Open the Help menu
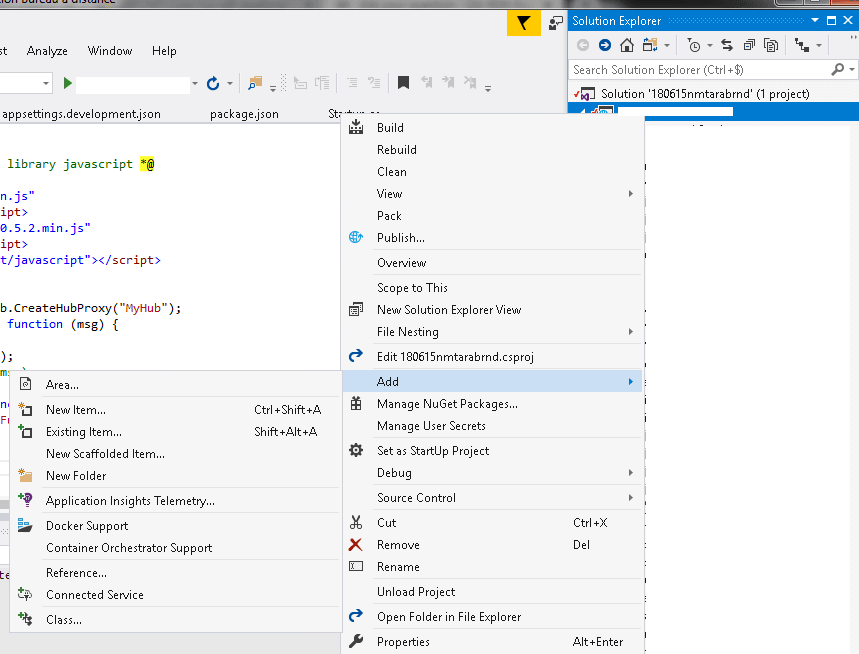The height and width of the screenshot is (654, 859). coord(164,51)
